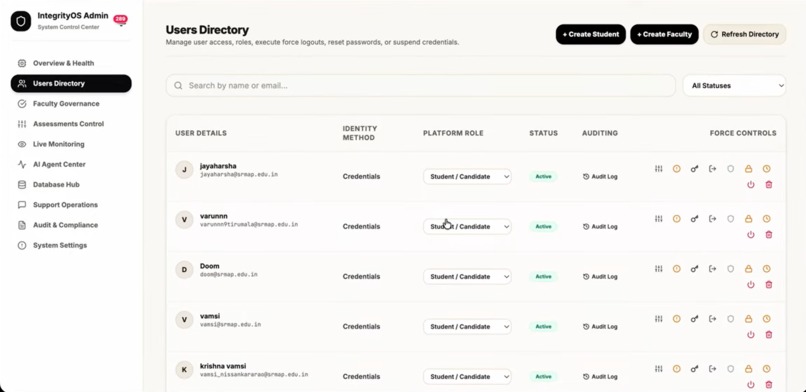The width and height of the screenshot is (806, 392).
Task: Click the Create Student button
Action: tap(591, 34)
